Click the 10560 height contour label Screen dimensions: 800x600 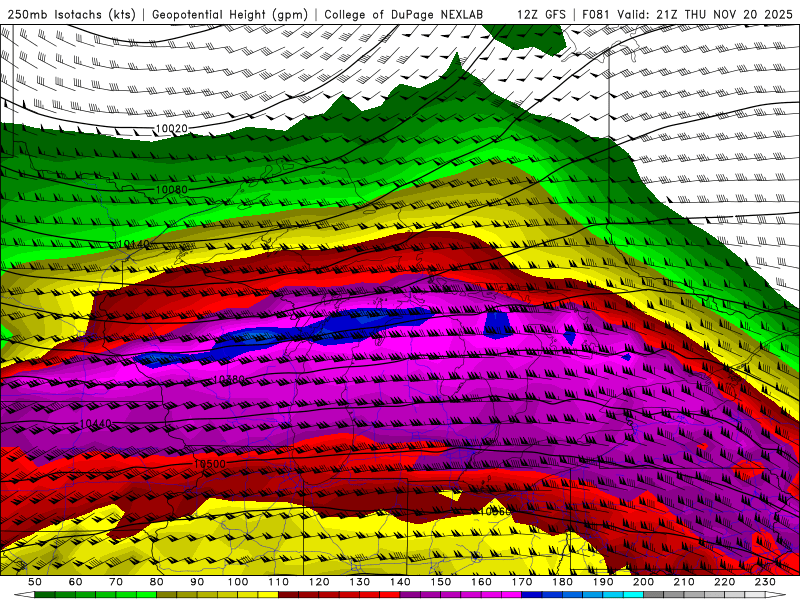(495, 511)
